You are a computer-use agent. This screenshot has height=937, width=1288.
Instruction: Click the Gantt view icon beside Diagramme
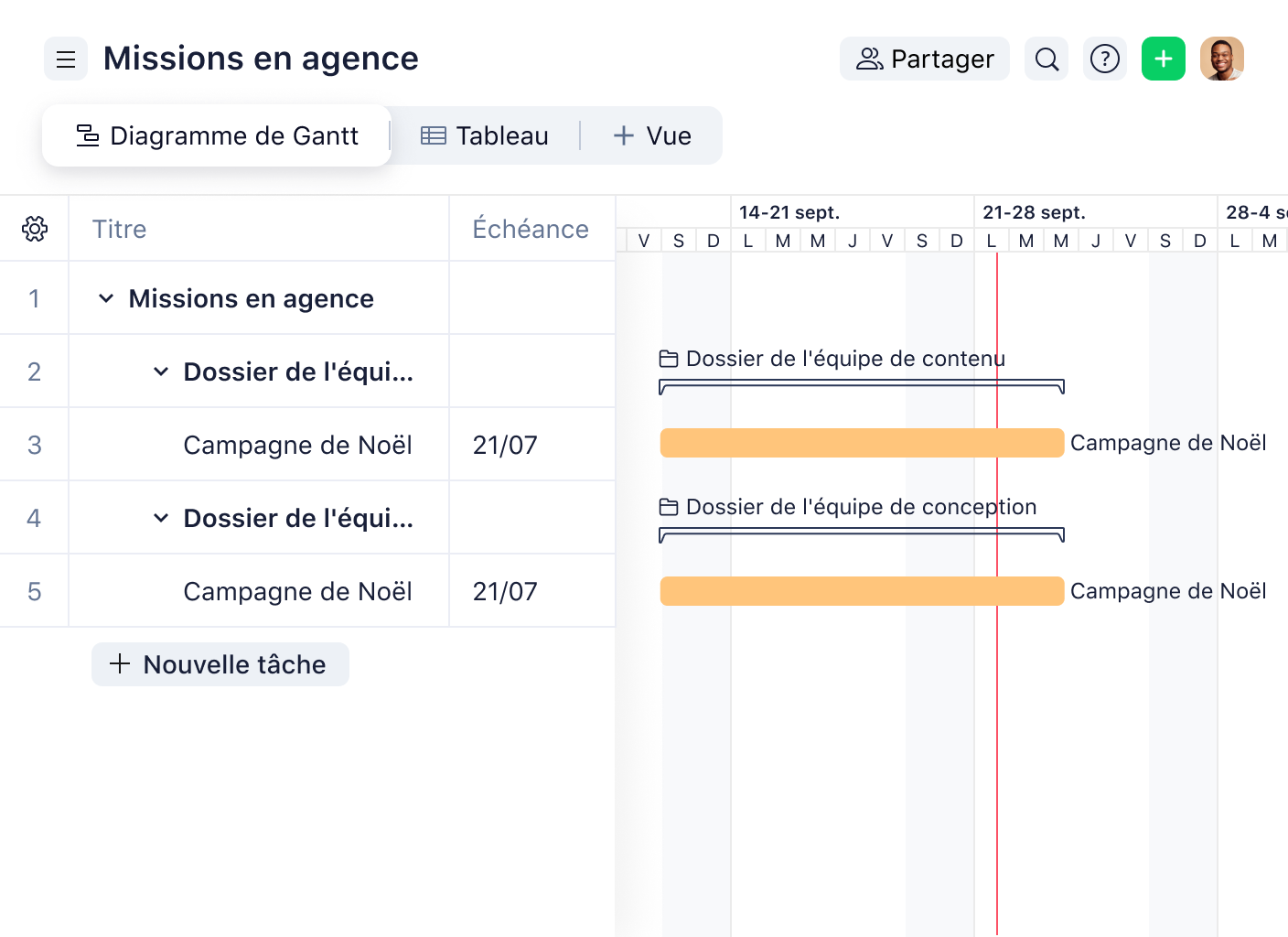87,135
